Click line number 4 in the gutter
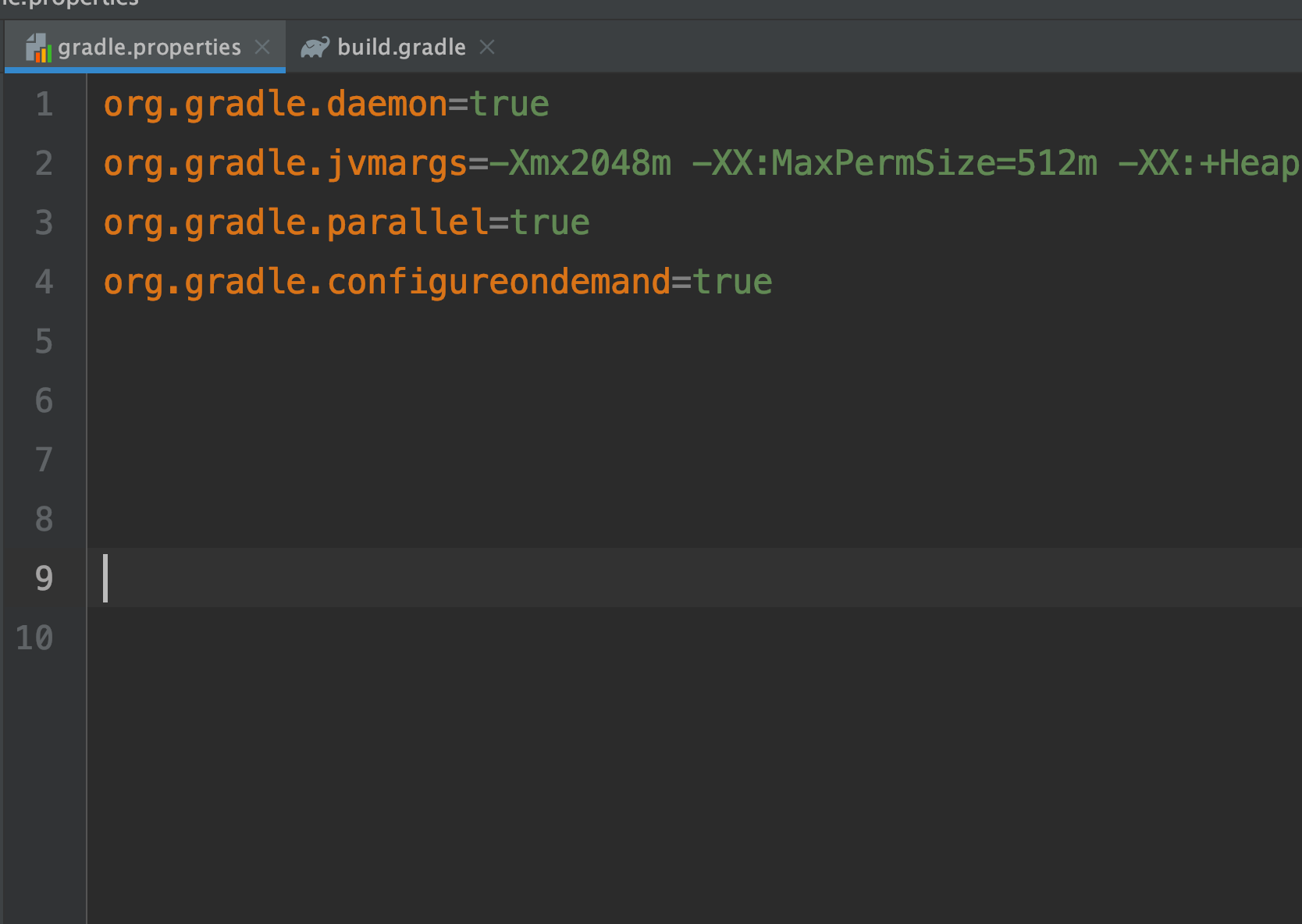The width and height of the screenshot is (1302, 924). point(44,282)
